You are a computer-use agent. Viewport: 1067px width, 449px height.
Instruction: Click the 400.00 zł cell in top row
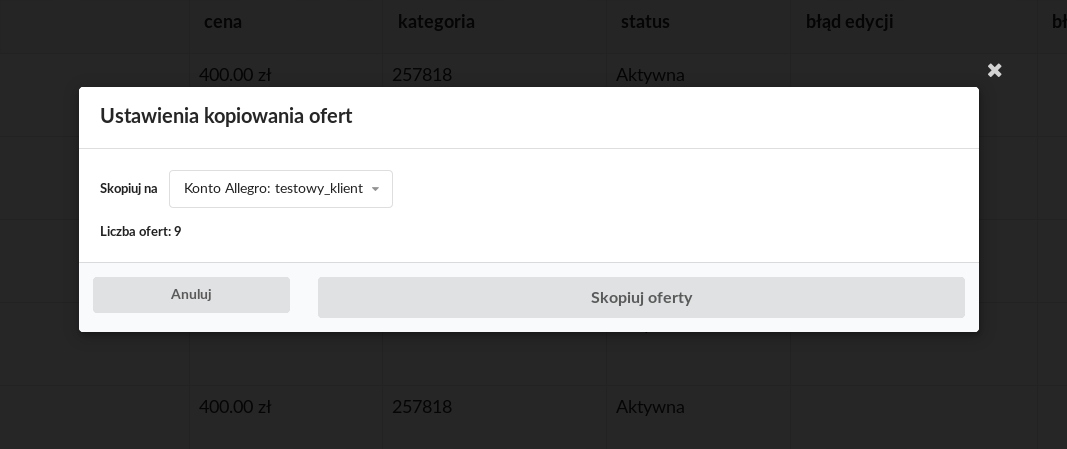tap(235, 74)
